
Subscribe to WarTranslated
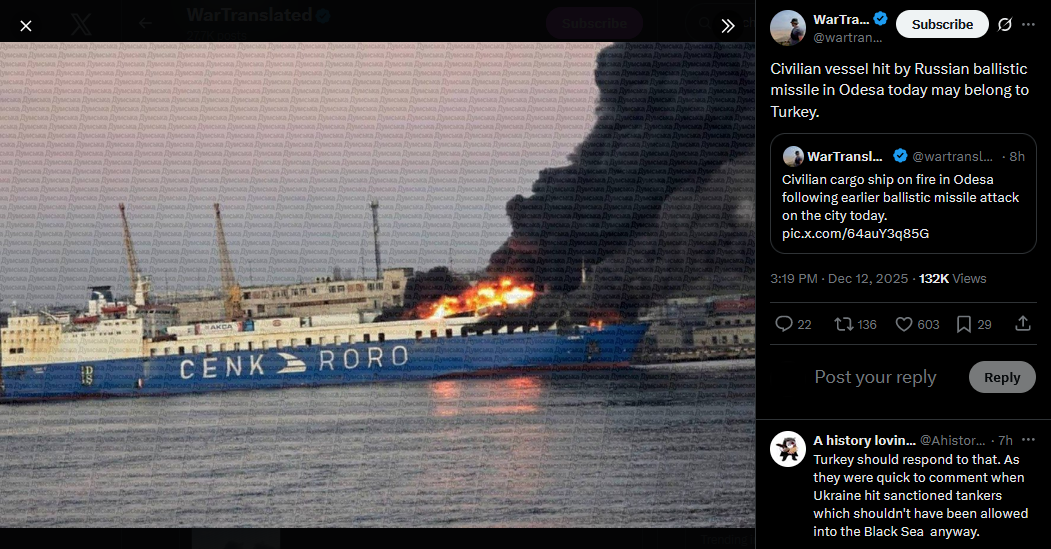(942, 24)
